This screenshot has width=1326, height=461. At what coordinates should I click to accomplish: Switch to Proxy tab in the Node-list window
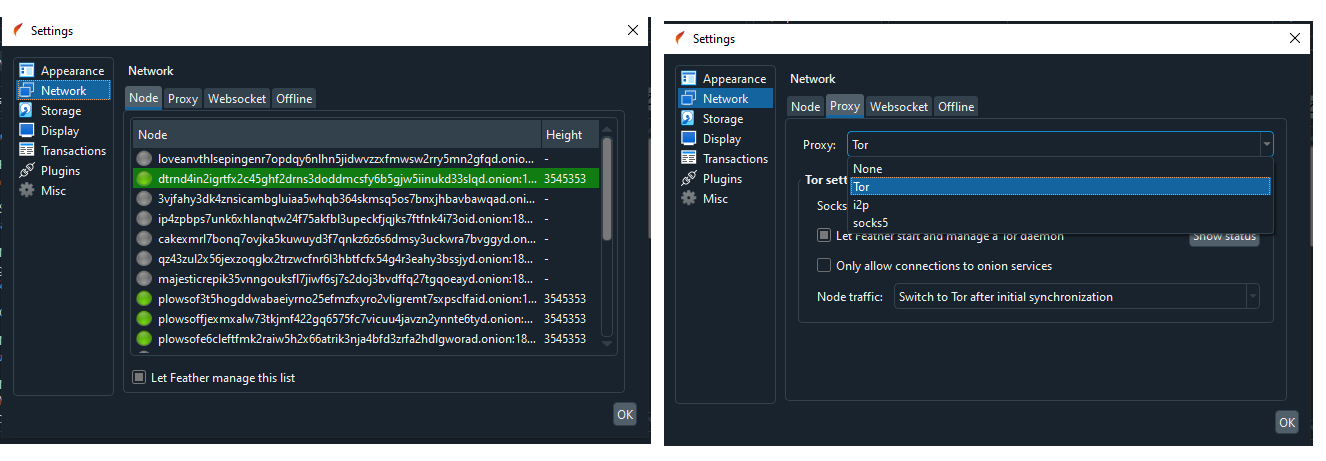(x=183, y=98)
